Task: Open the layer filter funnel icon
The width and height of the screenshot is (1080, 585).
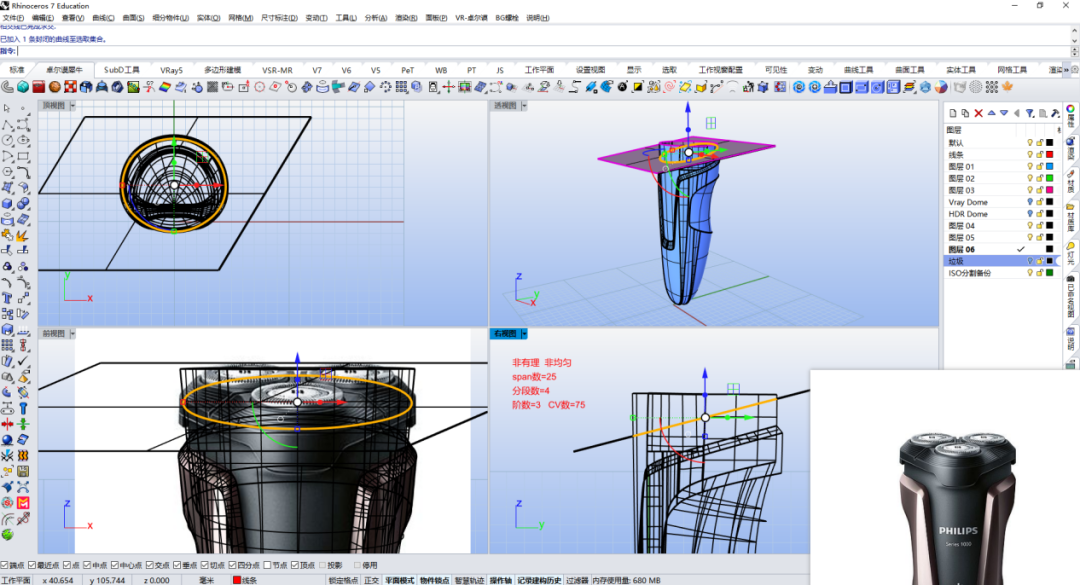Action: click(x=1030, y=113)
